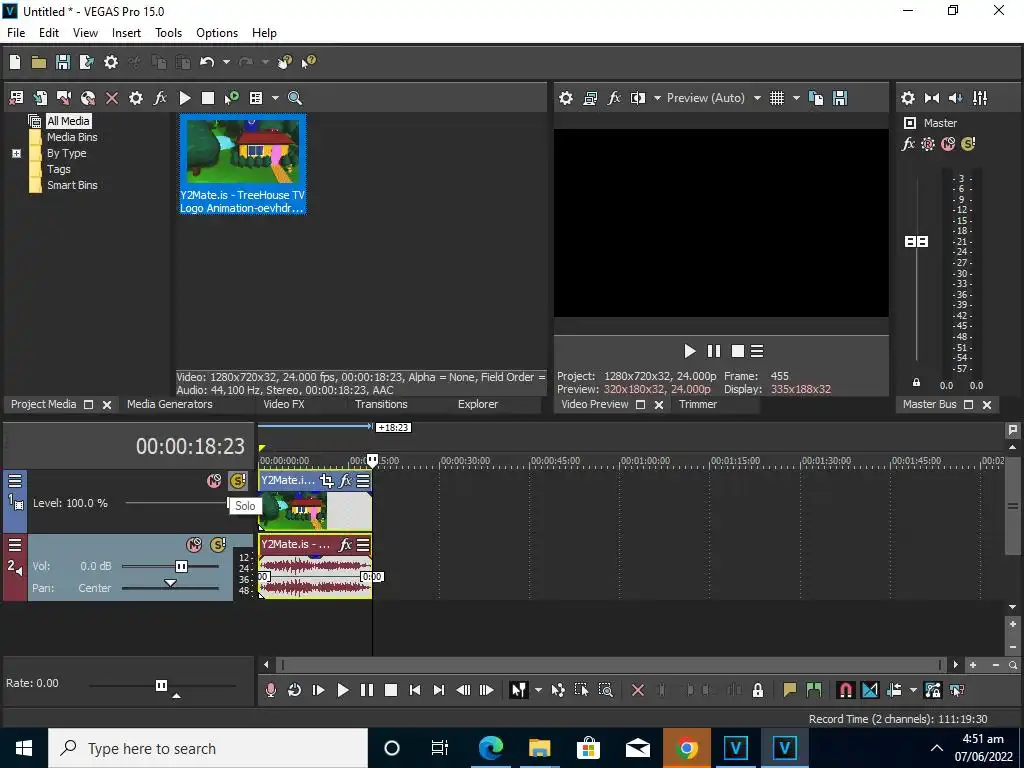Switch to Transitions tab

(381, 404)
